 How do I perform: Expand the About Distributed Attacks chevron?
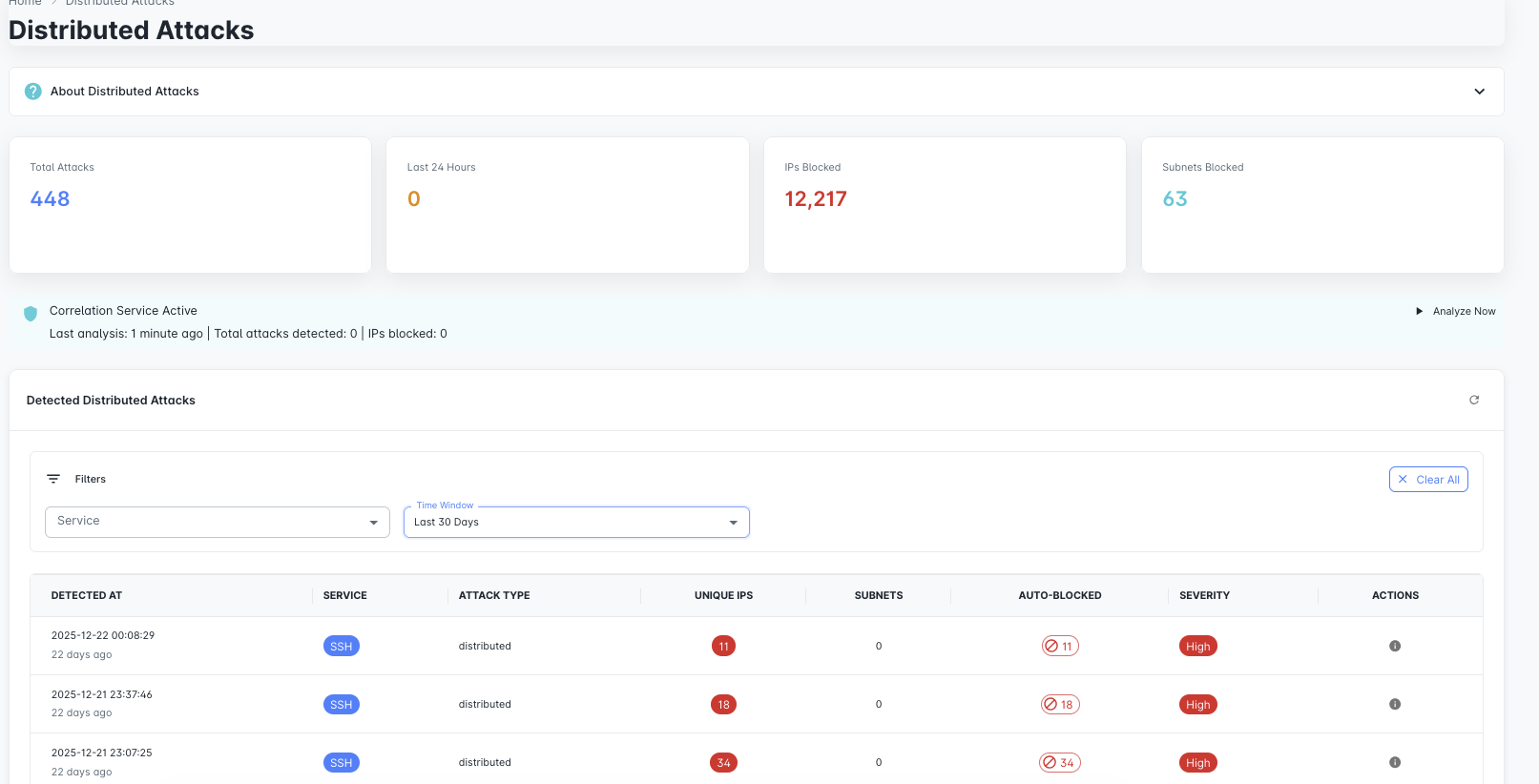[1479, 92]
